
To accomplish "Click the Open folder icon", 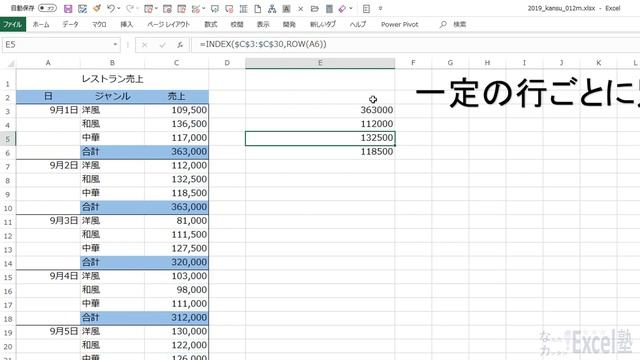I will tap(314, 9).
